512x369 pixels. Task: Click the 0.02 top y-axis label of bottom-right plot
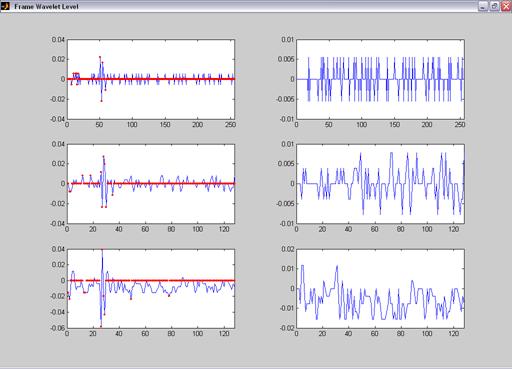(288, 249)
